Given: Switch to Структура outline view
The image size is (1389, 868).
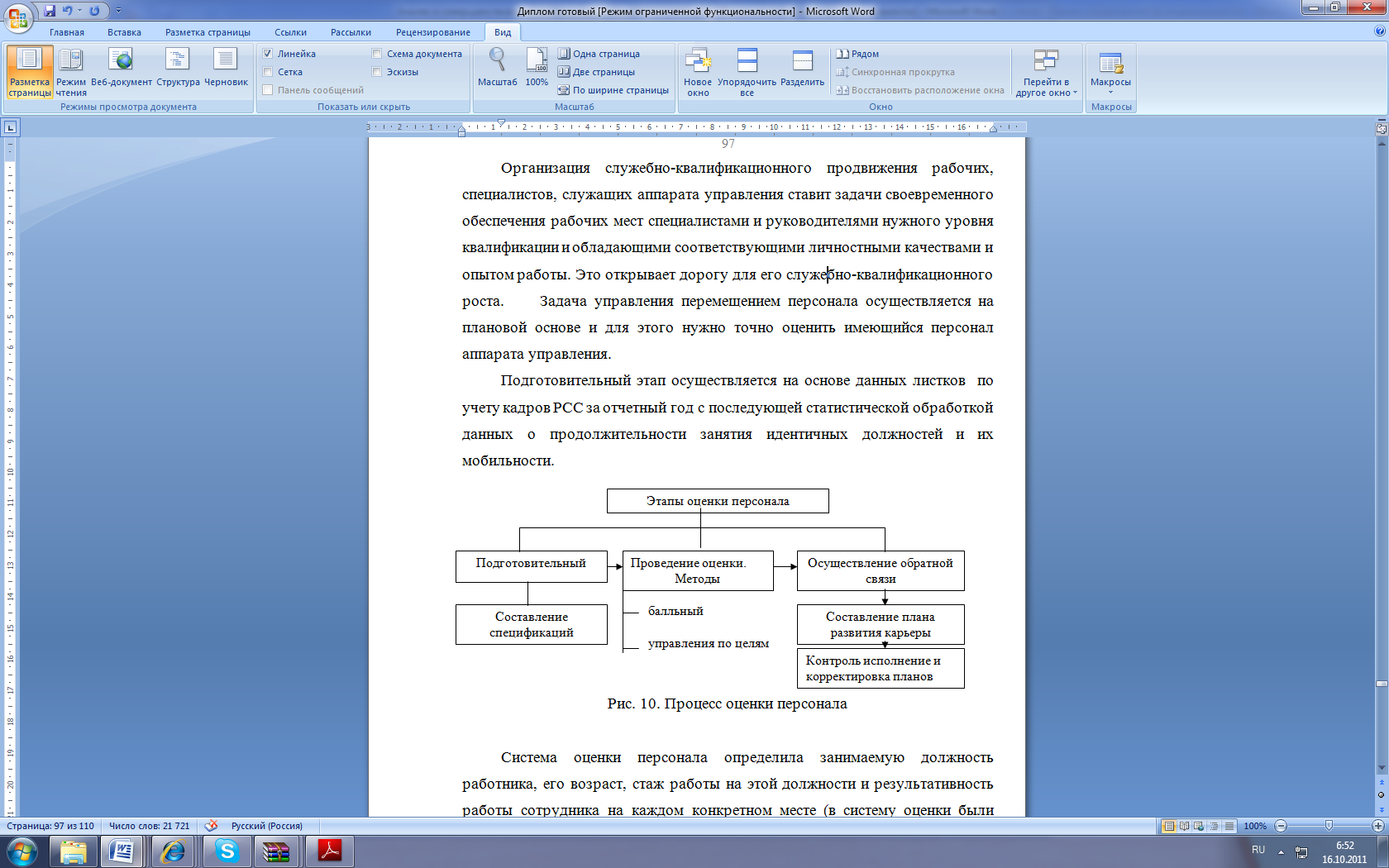Looking at the screenshot, I should click(178, 68).
